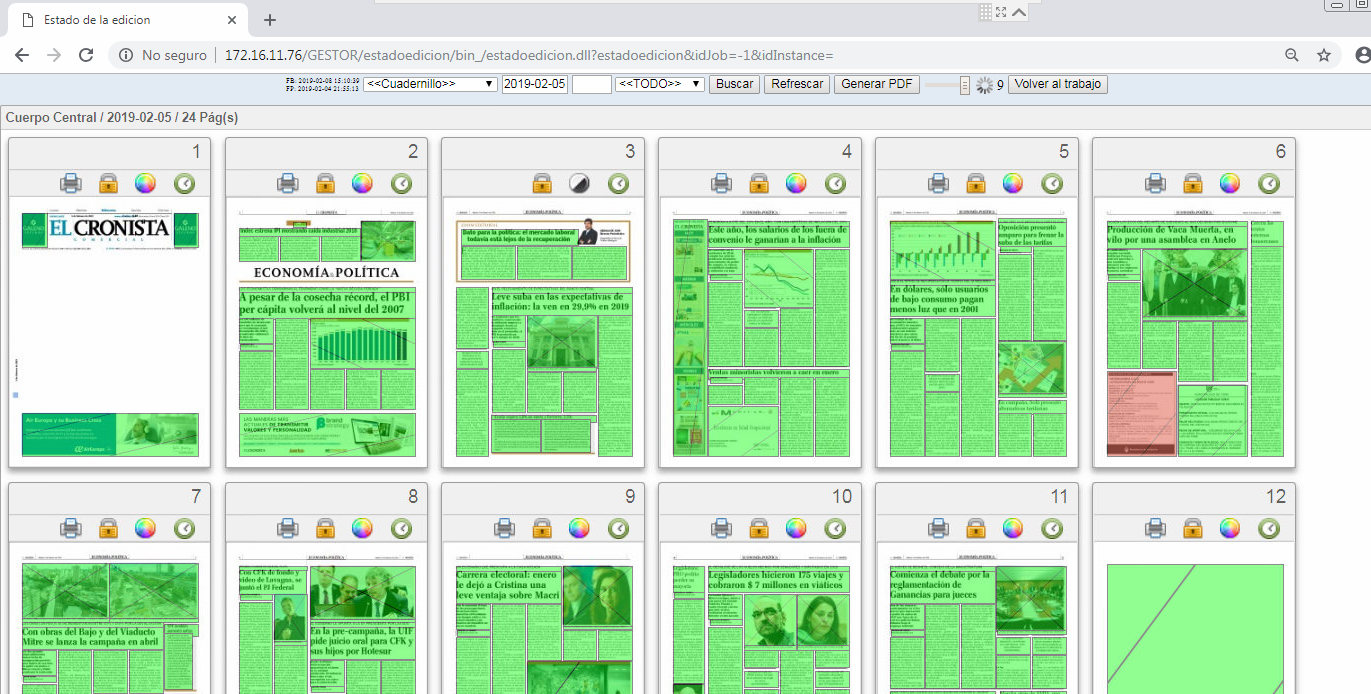
Task: Open the clock icon on page 4
Action: coord(835,183)
